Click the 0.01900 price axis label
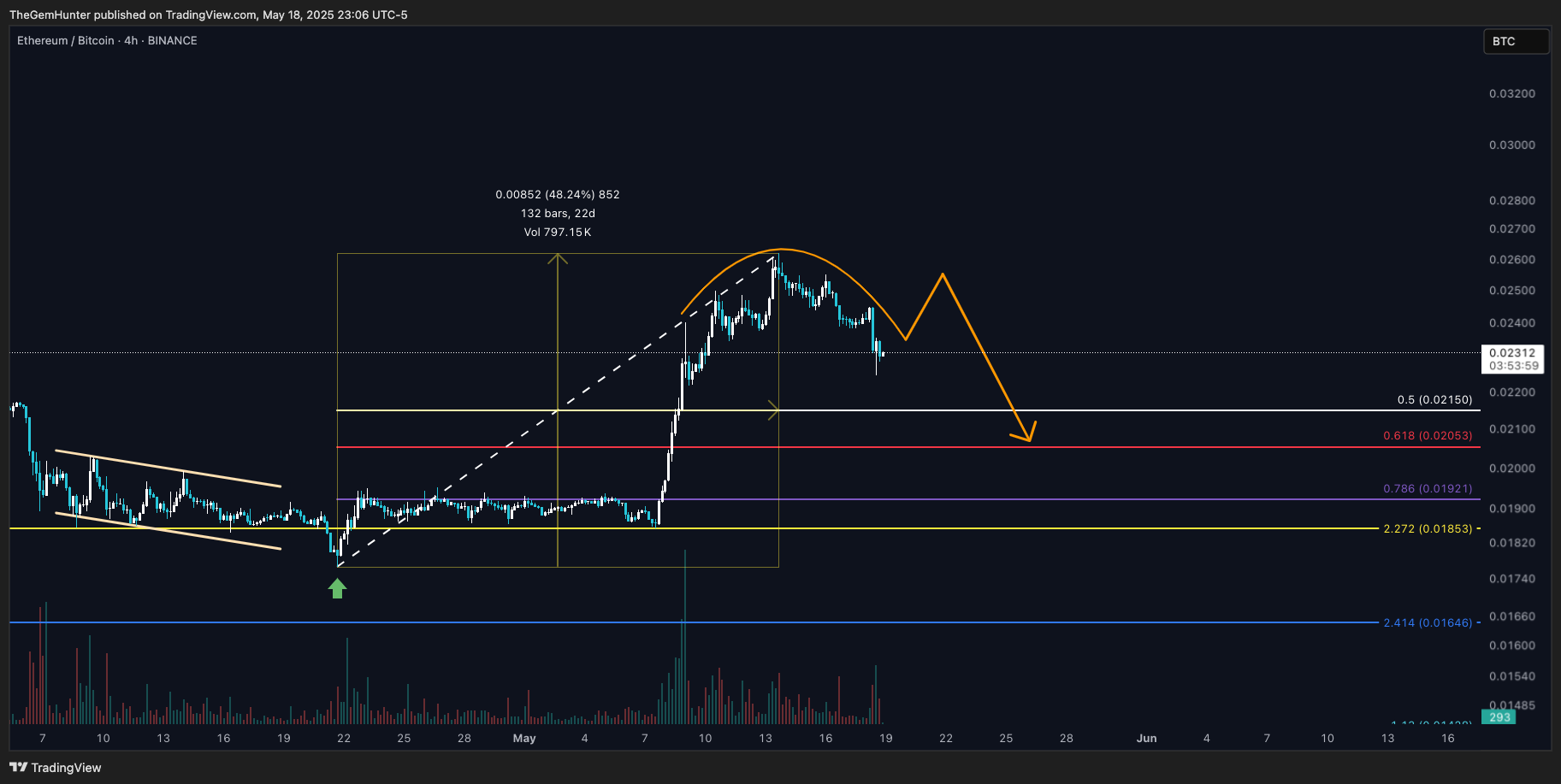 [1512, 508]
